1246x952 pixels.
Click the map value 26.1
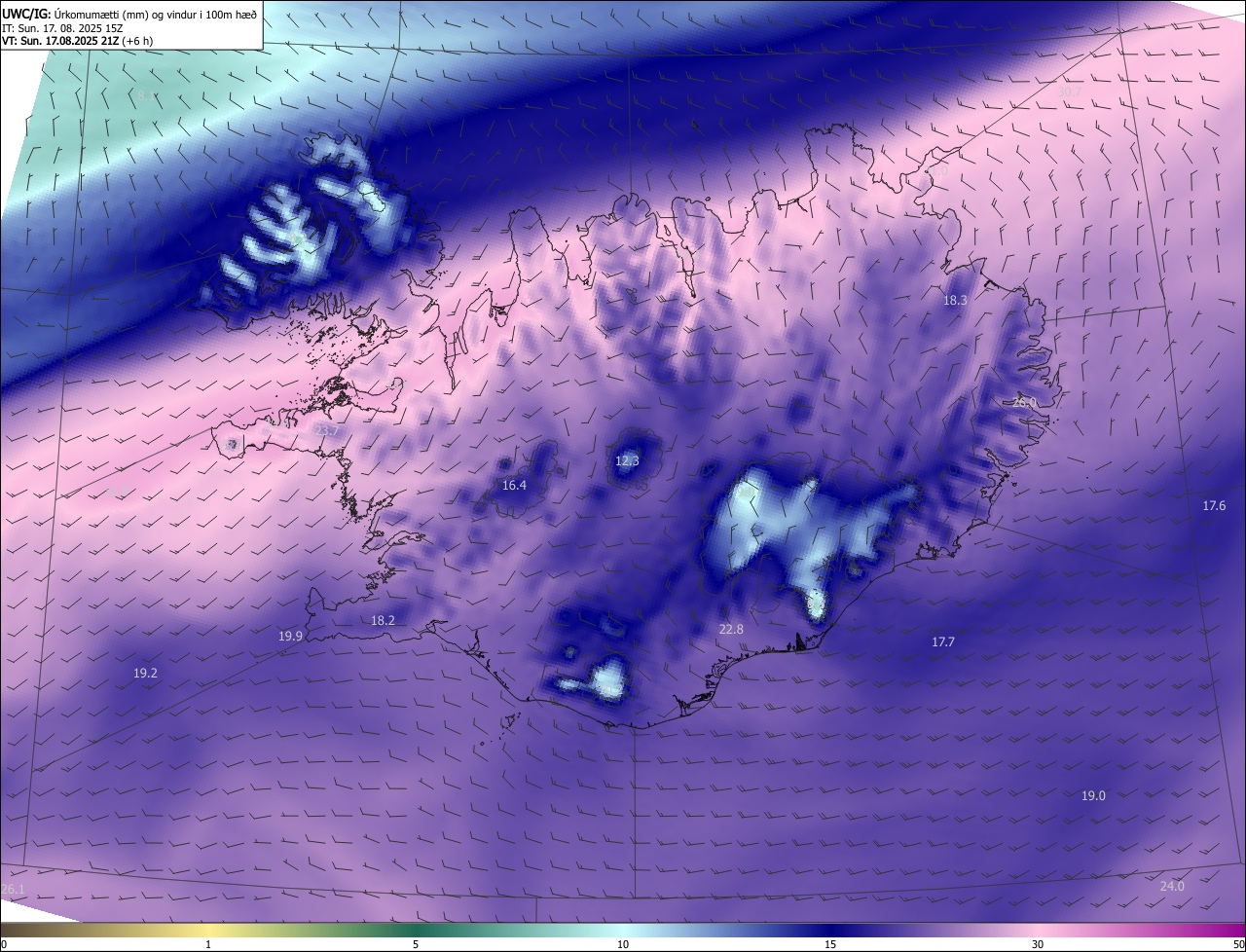click(x=13, y=891)
